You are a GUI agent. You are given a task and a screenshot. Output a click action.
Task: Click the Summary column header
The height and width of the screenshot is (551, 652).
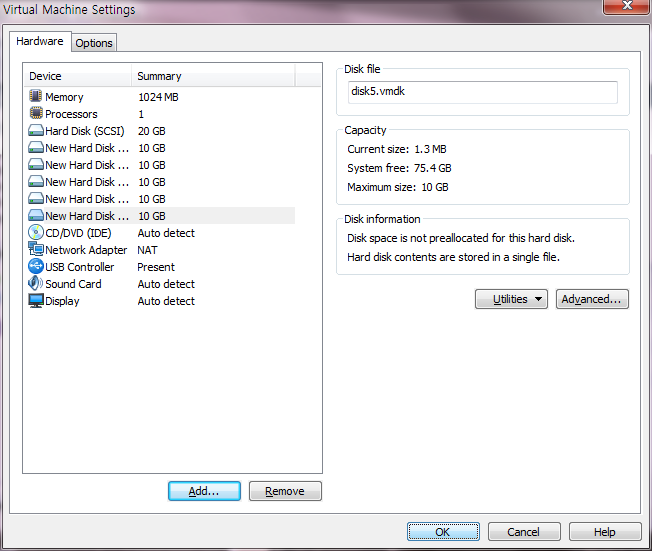click(213, 76)
